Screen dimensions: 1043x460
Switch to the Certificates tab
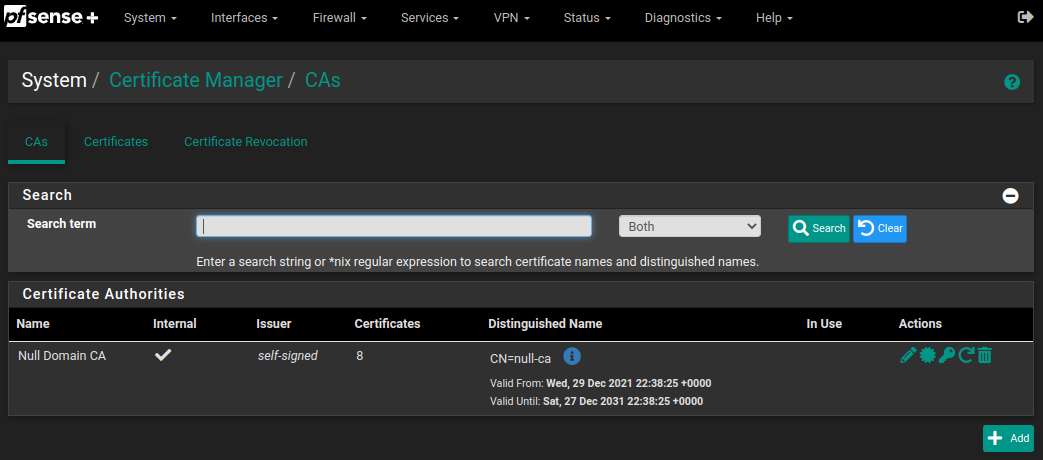pos(116,142)
